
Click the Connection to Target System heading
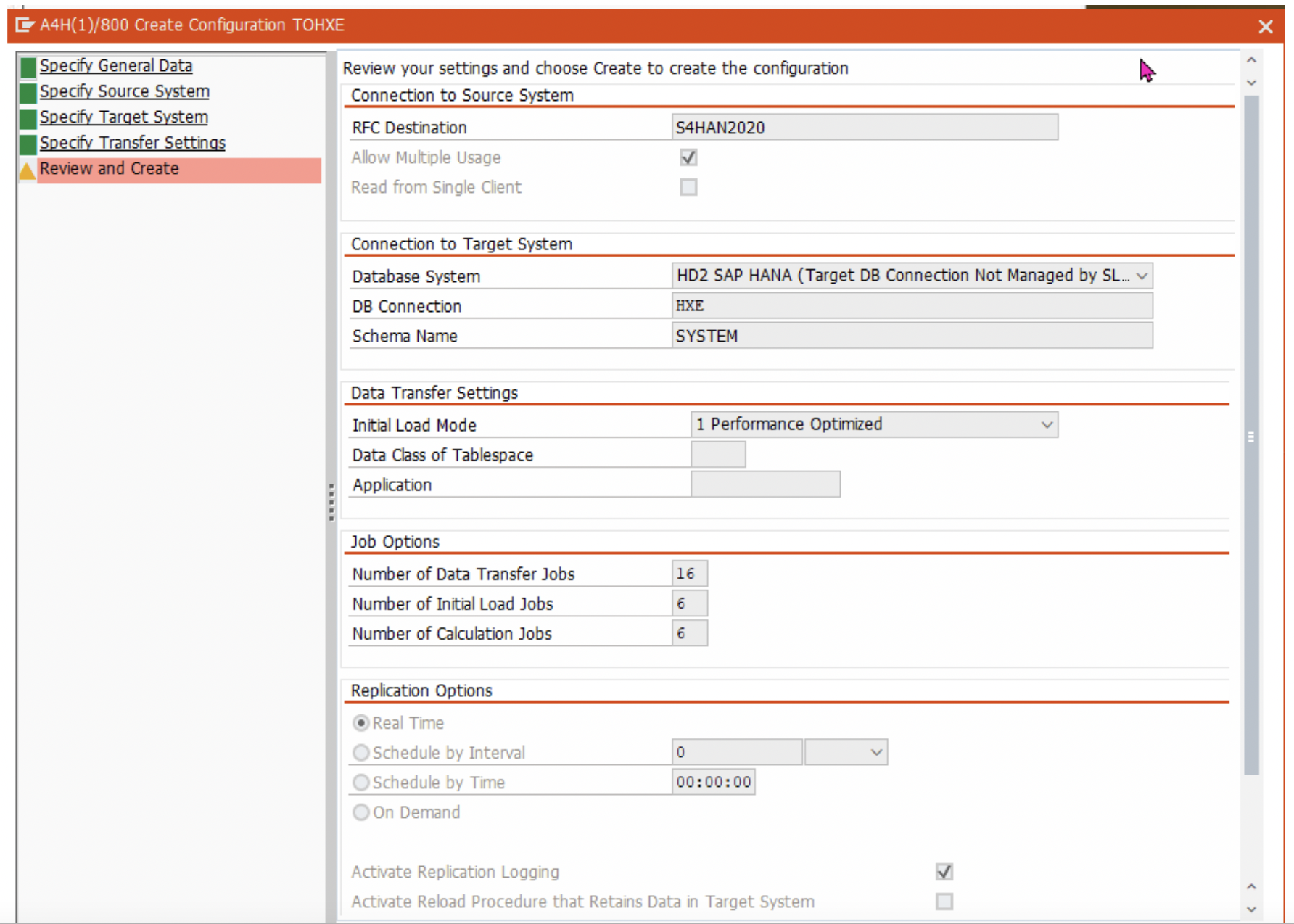click(x=461, y=244)
